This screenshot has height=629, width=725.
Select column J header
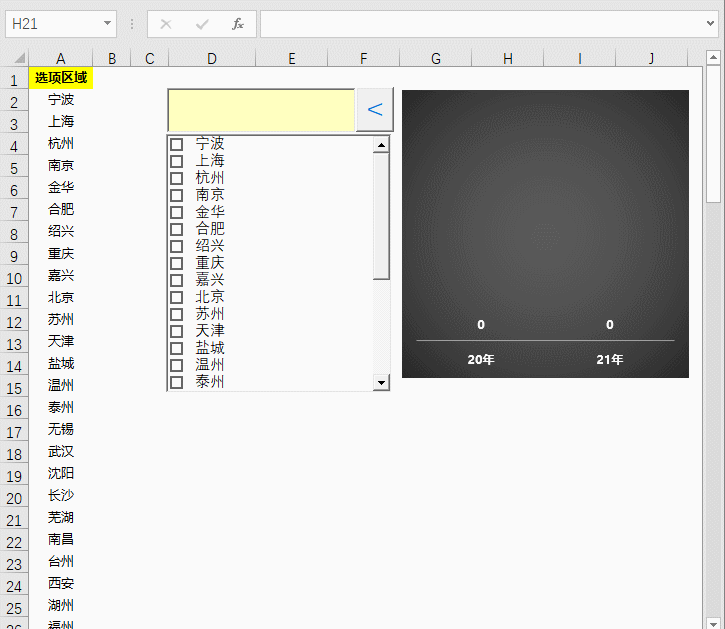651,58
